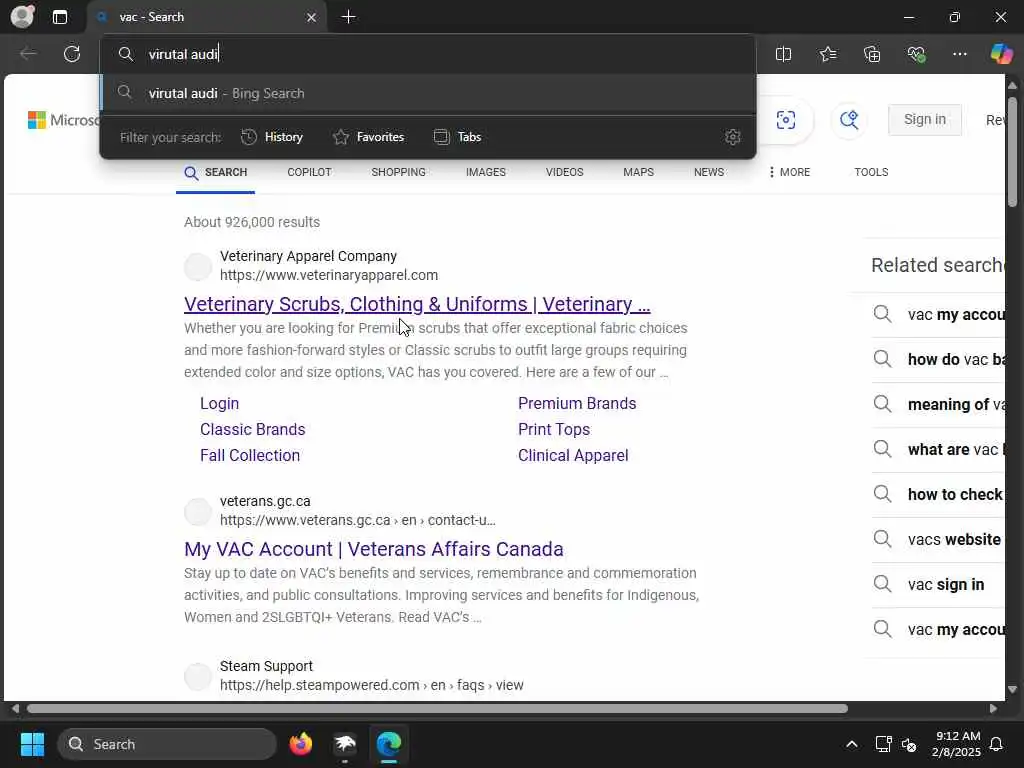The width and height of the screenshot is (1024, 768).
Task: Open the tab actions menu icon
Action: coord(60,17)
